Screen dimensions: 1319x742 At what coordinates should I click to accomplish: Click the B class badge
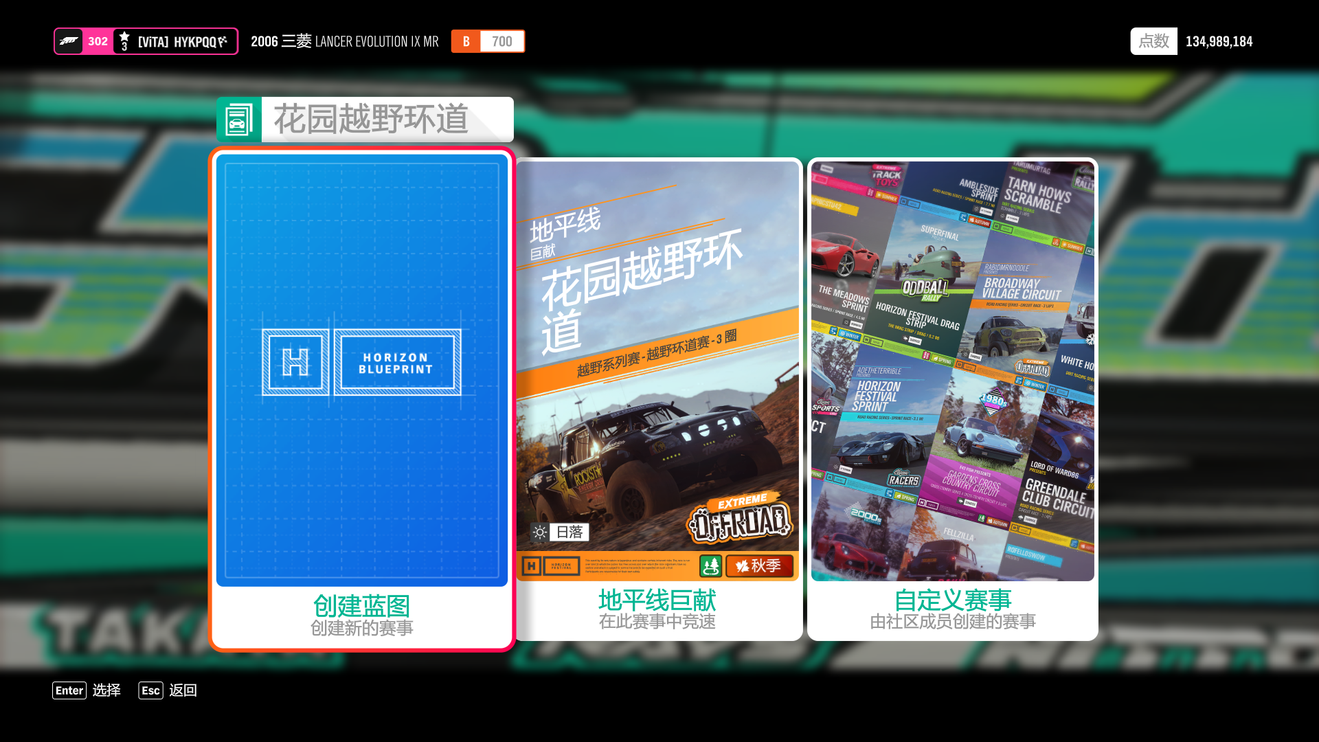pos(466,41)
